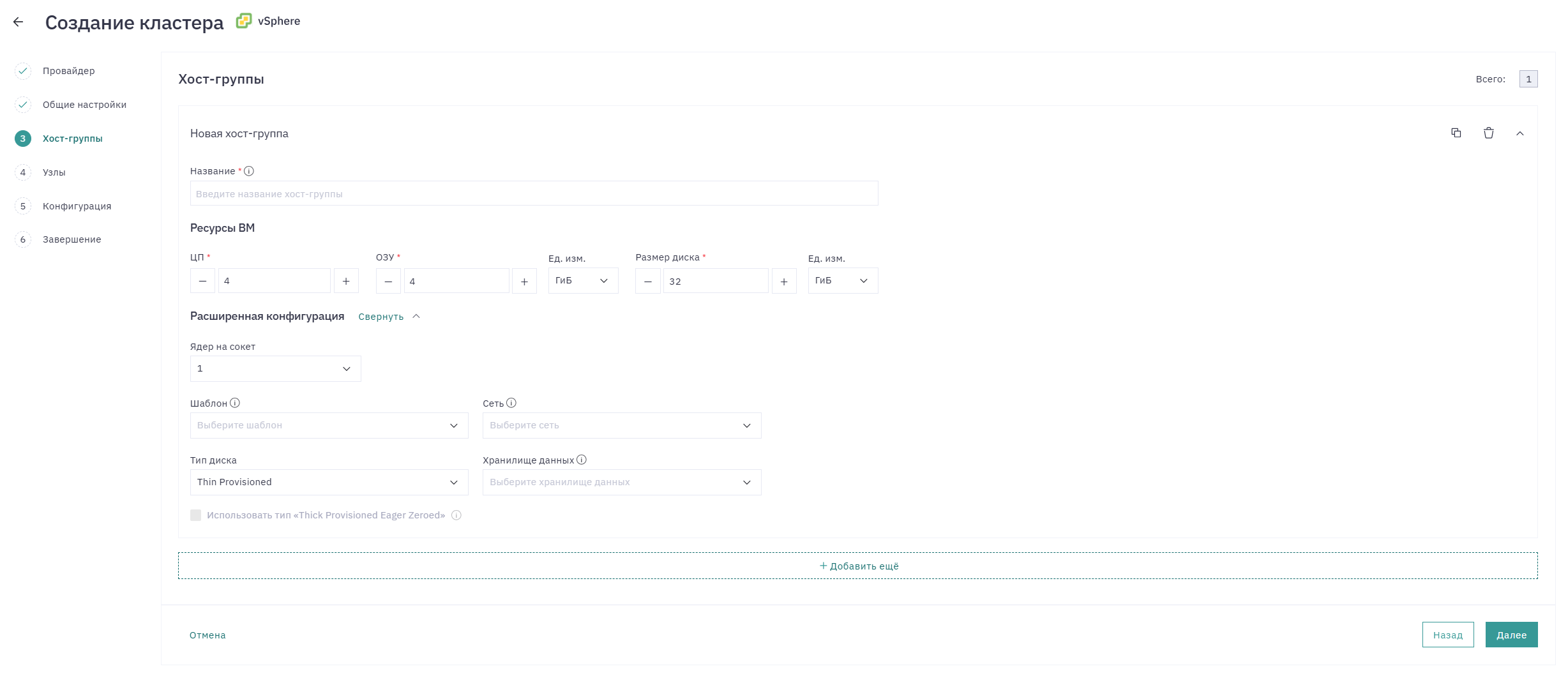Open info tooltip next to Название

click(x=249, y=171)
